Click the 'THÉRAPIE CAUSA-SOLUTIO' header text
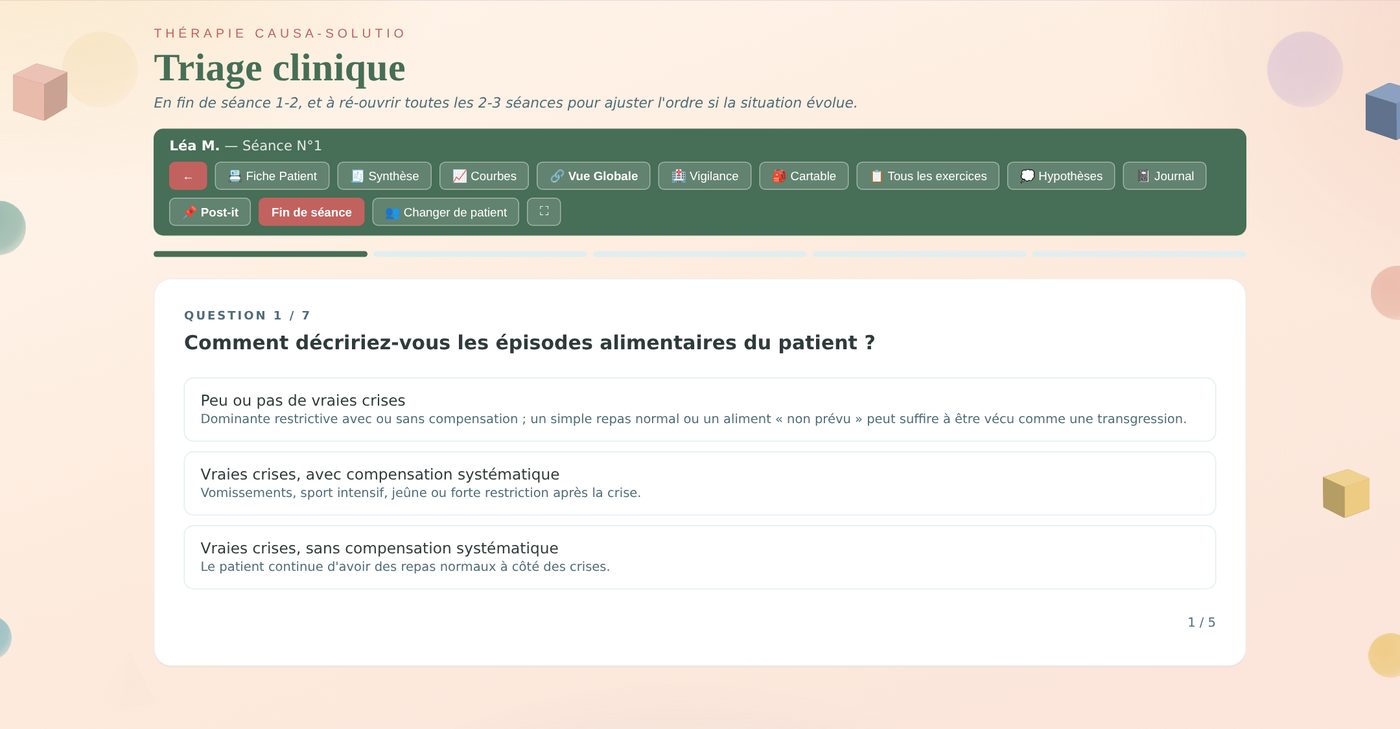The image size is (1400, 729). click(280, 33)
